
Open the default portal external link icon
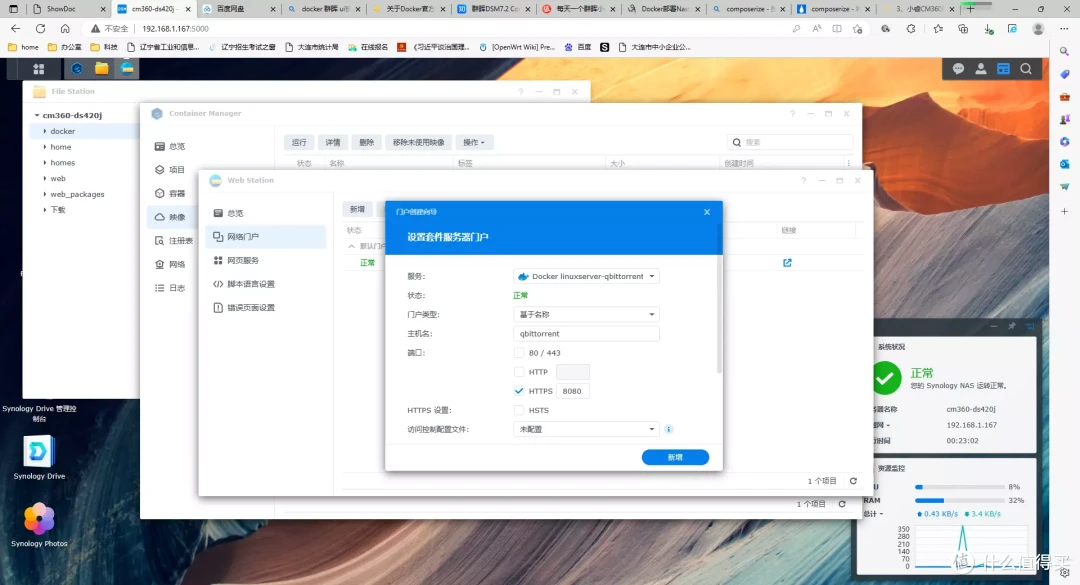pyautogui.click(x=787, y=263)
